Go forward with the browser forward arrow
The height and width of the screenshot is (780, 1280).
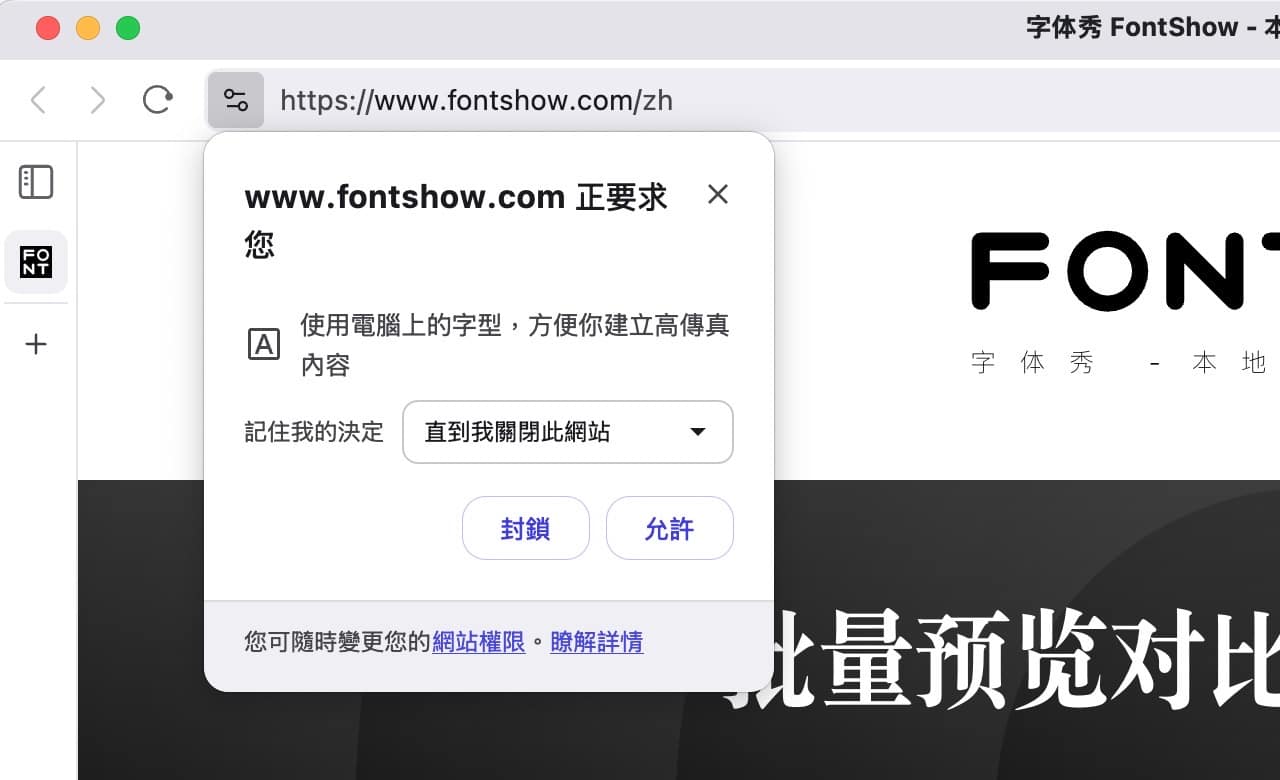coord(97,100)
